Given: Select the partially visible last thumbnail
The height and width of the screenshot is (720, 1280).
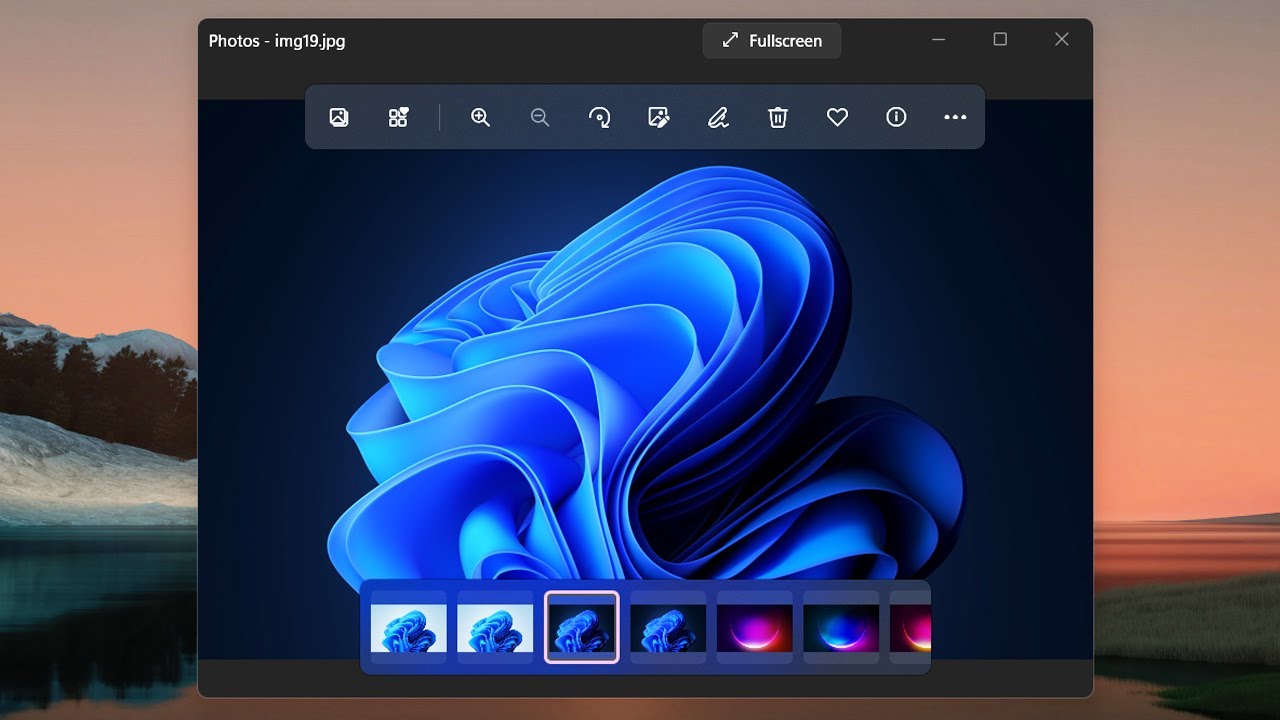Looking at the screenshot, I should [910, 627].
